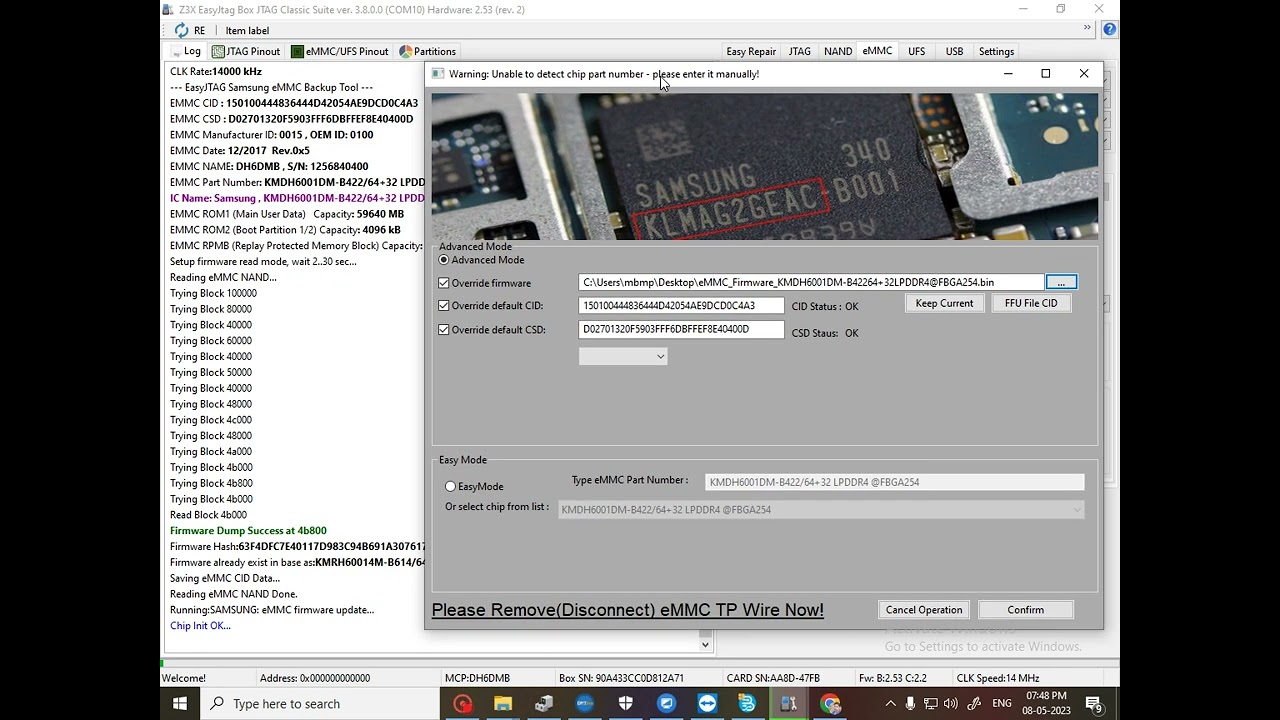The image size is (1280, 720).
Task: Click the default CSD value field
Action: [x=681, y=329]
